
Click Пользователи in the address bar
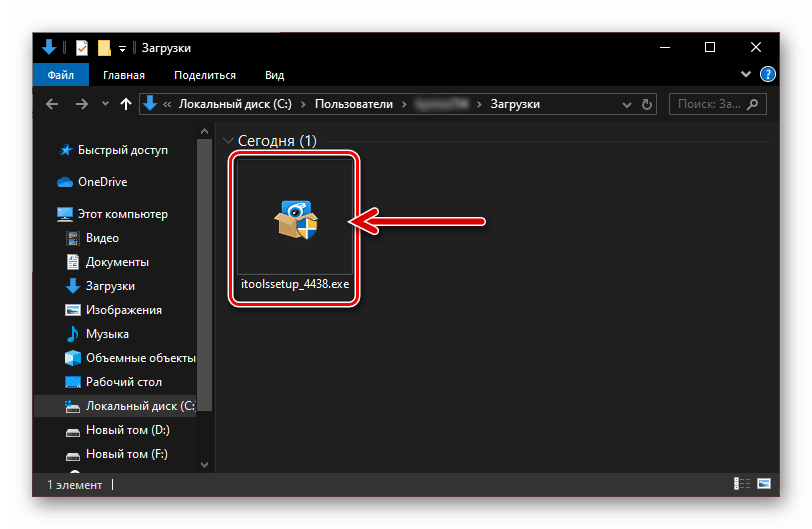pos(354,104)
